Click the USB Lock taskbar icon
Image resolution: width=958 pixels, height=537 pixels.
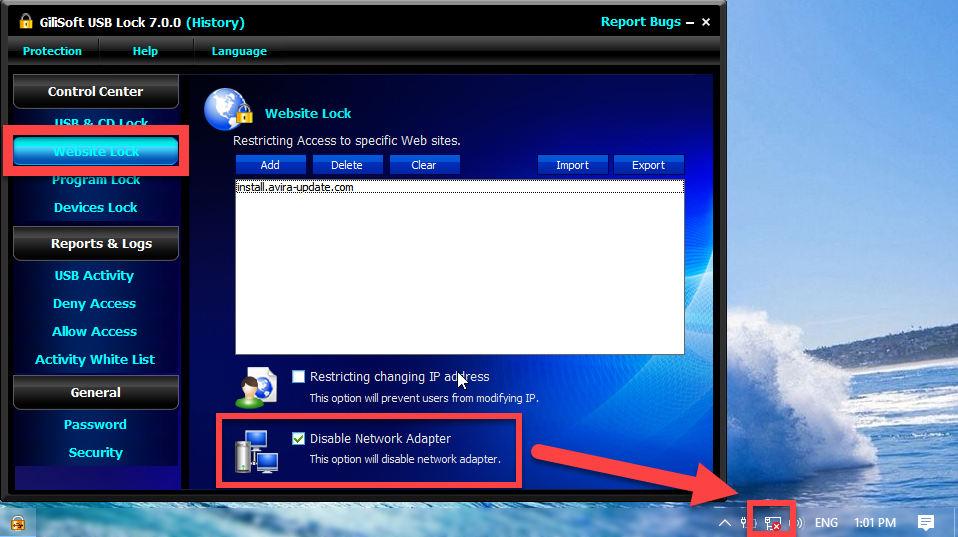point(18,523)
